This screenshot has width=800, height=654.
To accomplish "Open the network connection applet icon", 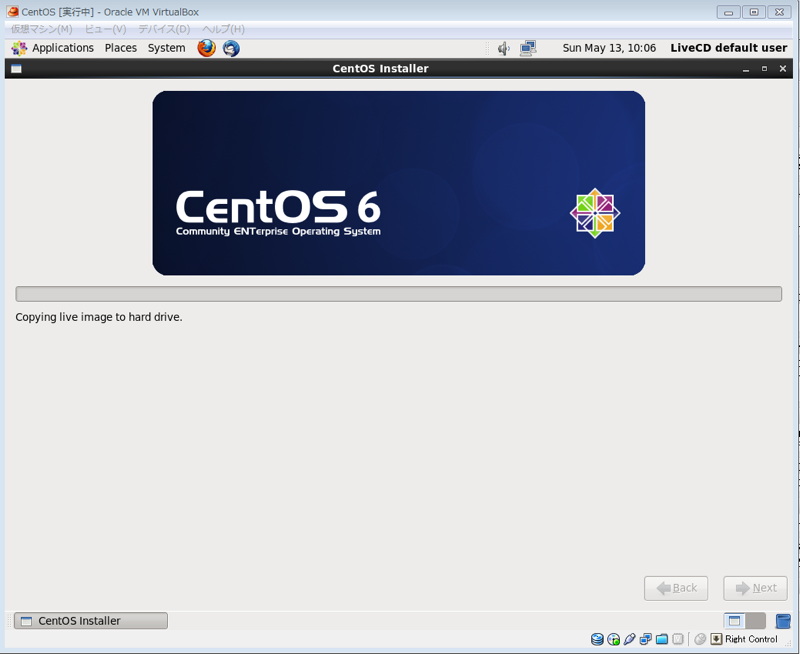I will (x=528, y=48).
